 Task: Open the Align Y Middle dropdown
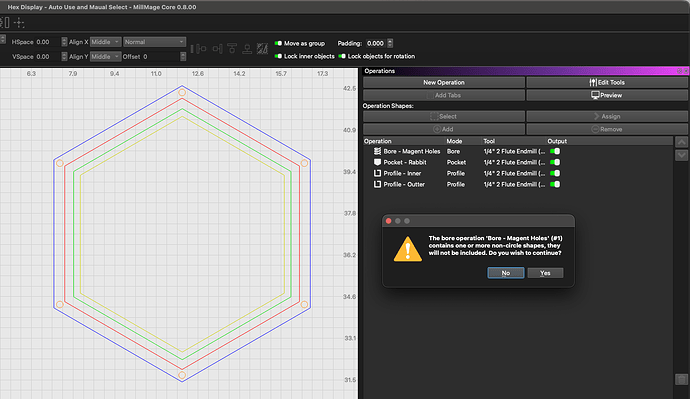106,56
